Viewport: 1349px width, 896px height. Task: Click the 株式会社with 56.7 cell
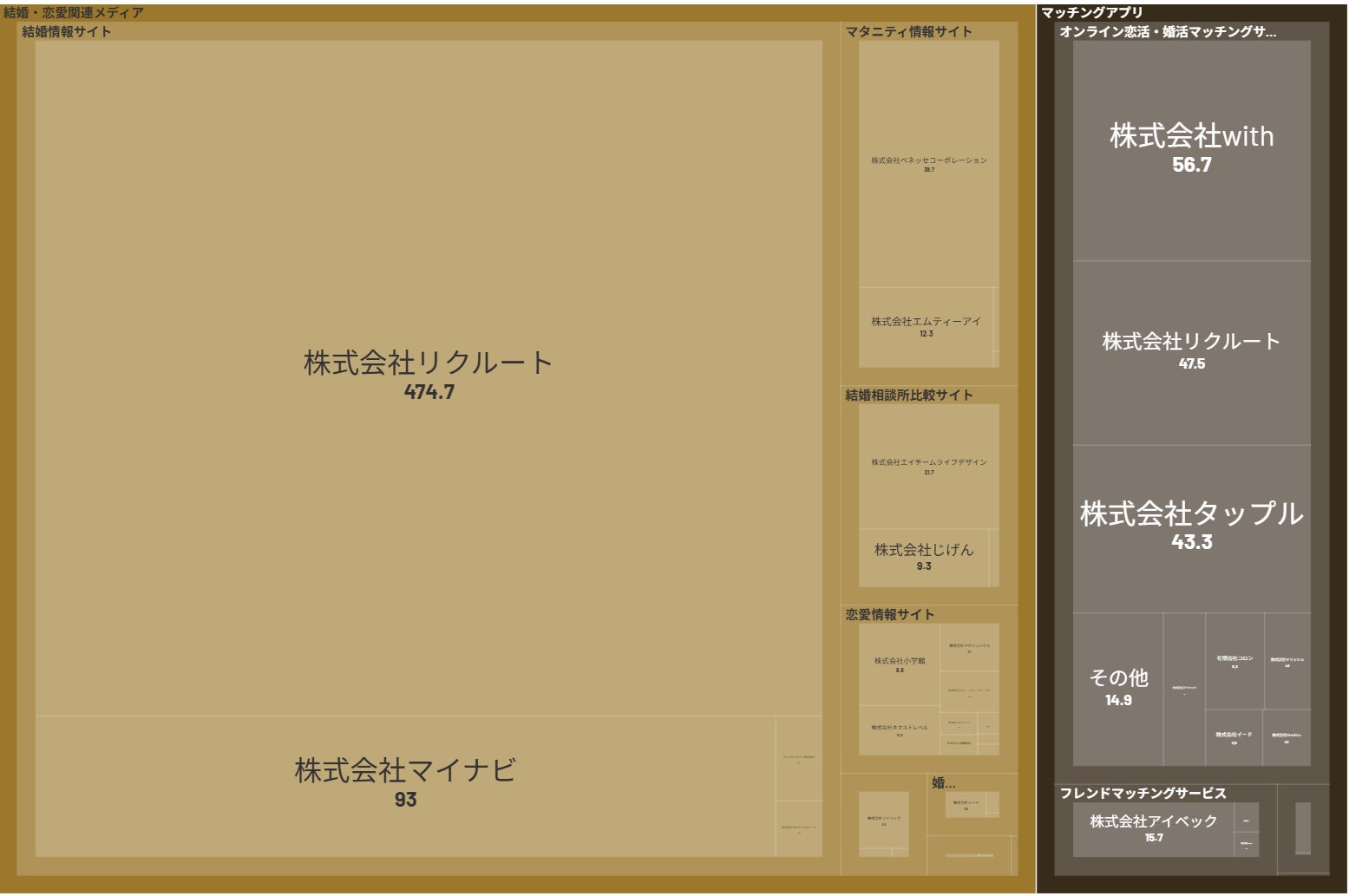pos(1192,150)
